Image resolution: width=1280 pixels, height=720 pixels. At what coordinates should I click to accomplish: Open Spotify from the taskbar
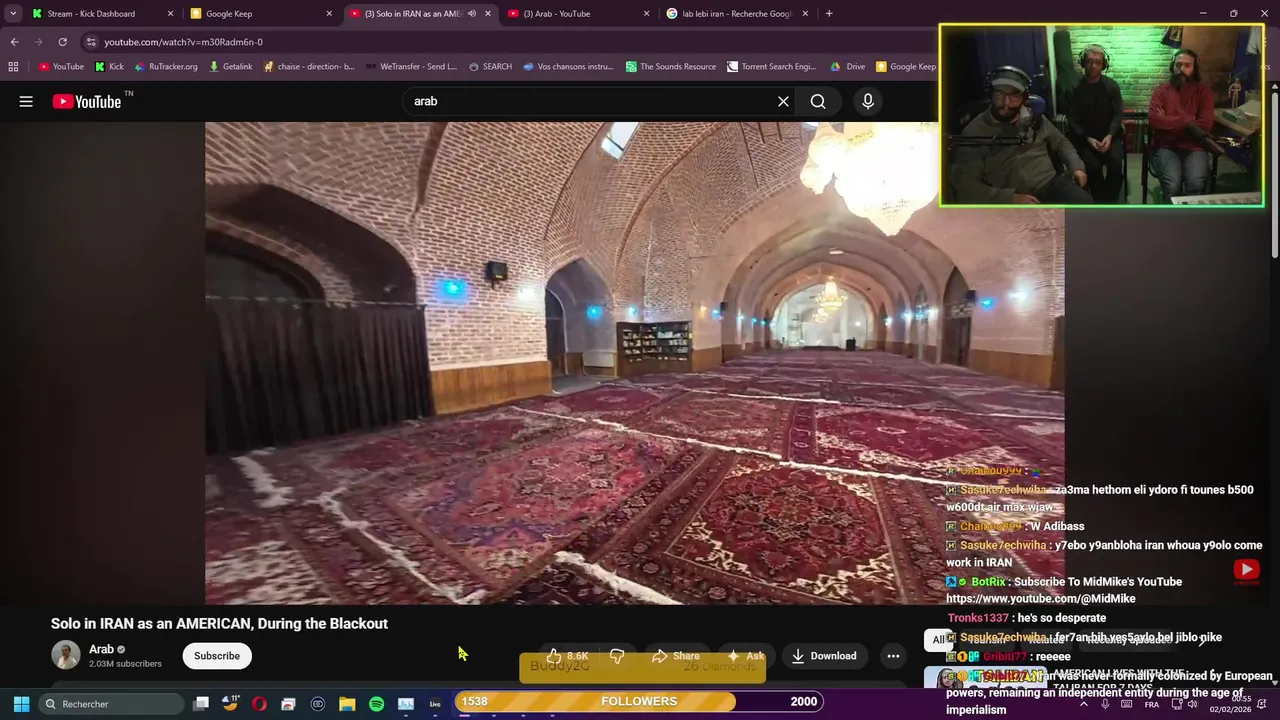click(376, 704)
